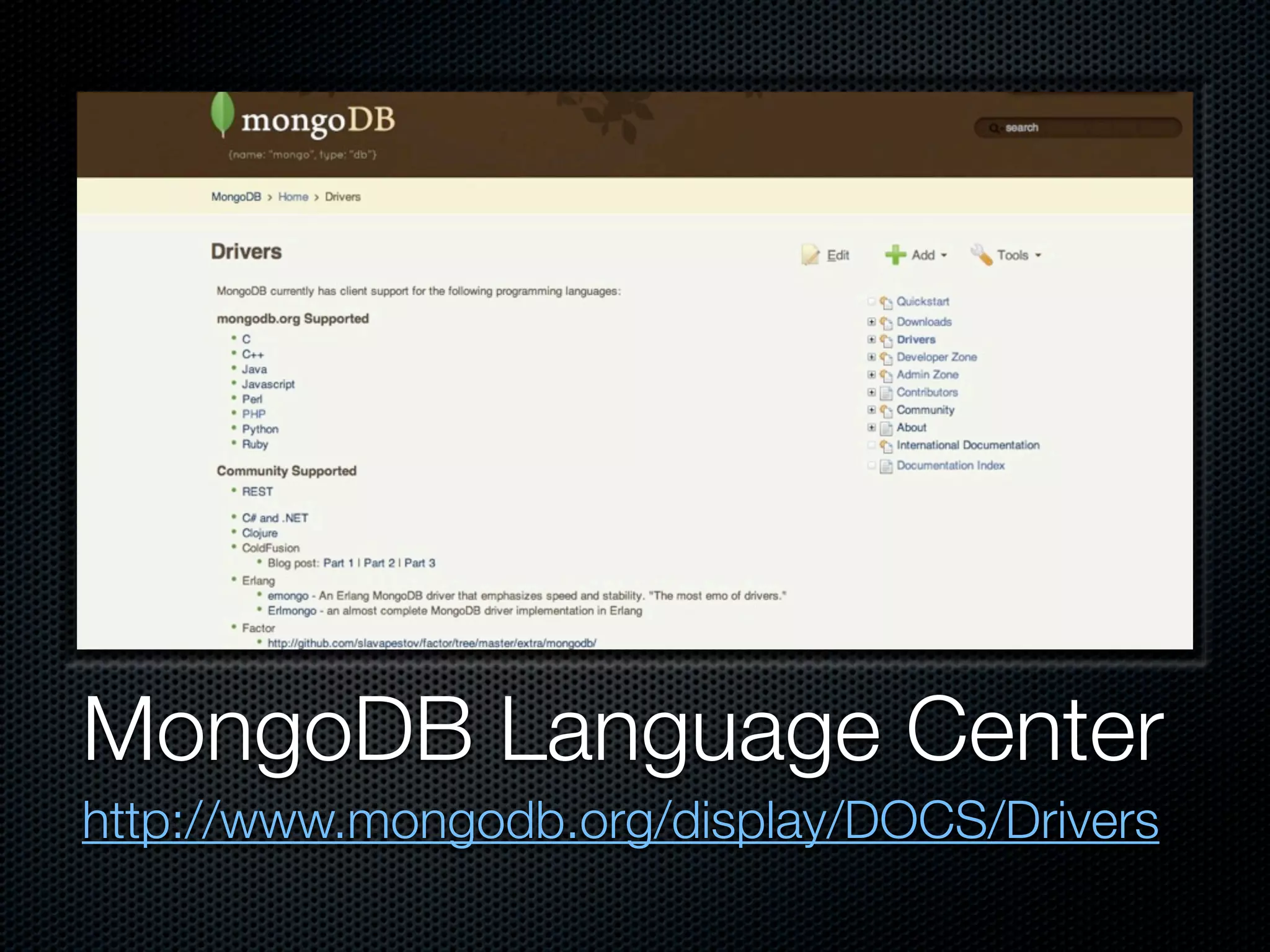Click the Edit page button
This screenshot has height=952, width=1270.
825,255
